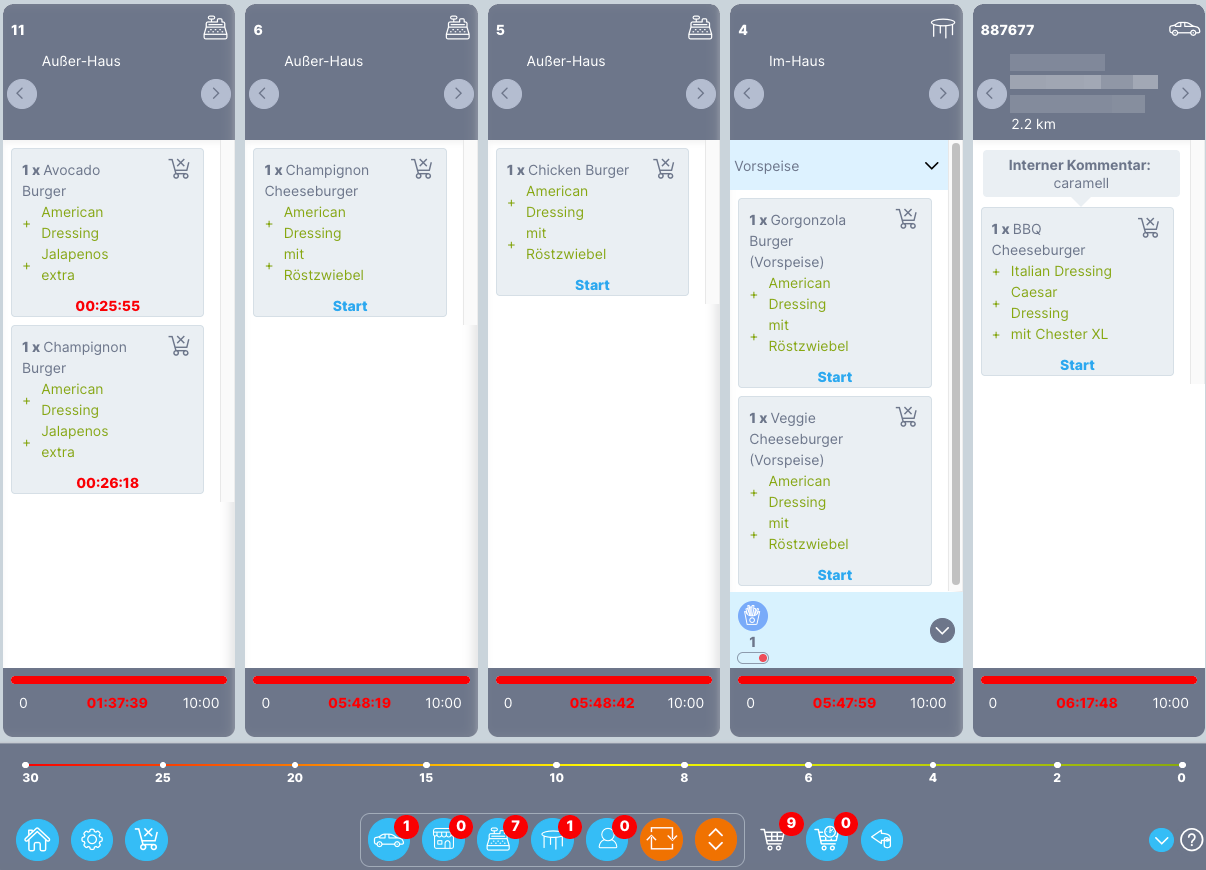Click the customer person filter icon

point(606,840)
